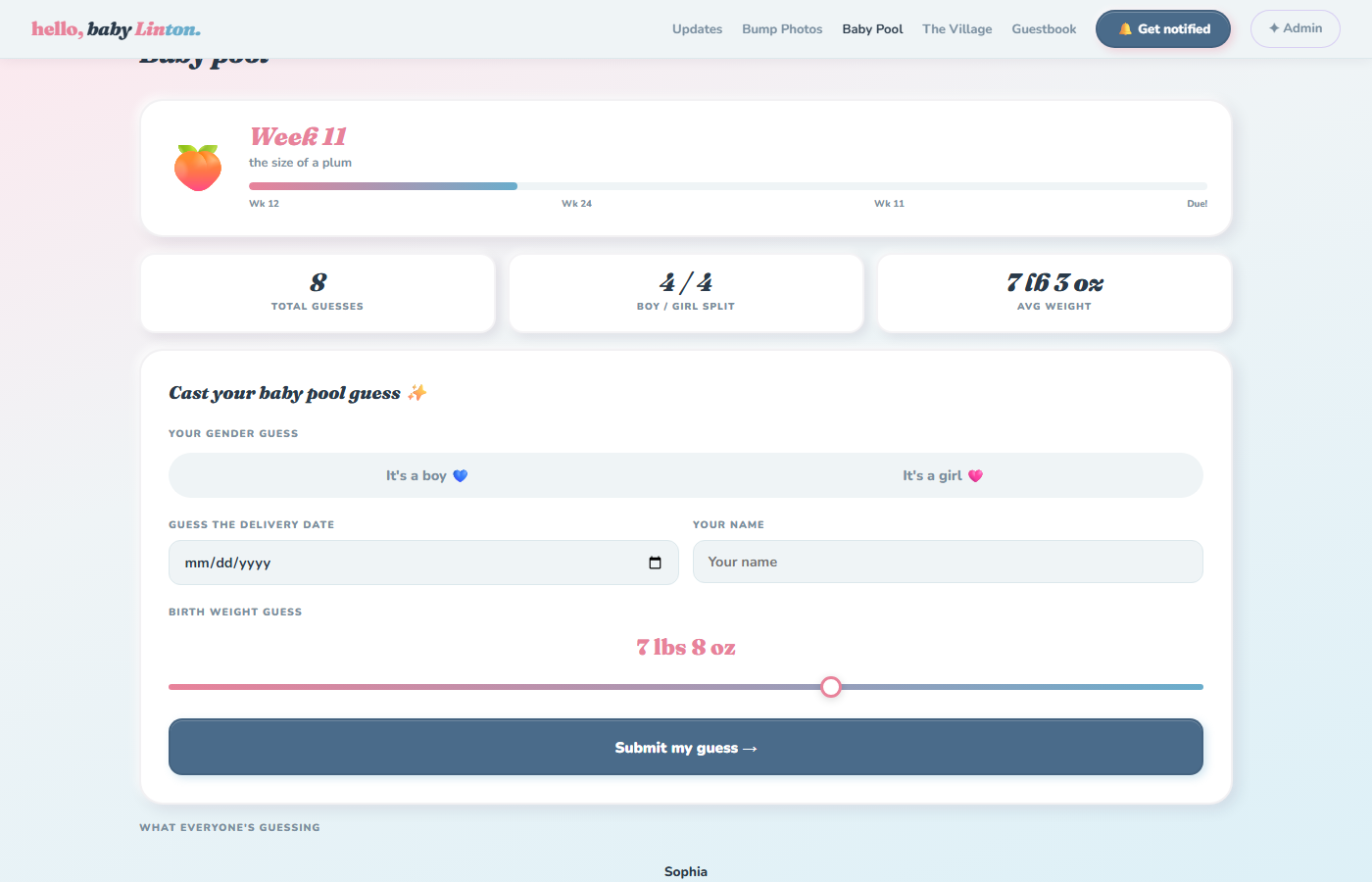The width and height of the screenshot is (1372, 882).
Task: Open the Admin button
Action: tap(1296, 28)
